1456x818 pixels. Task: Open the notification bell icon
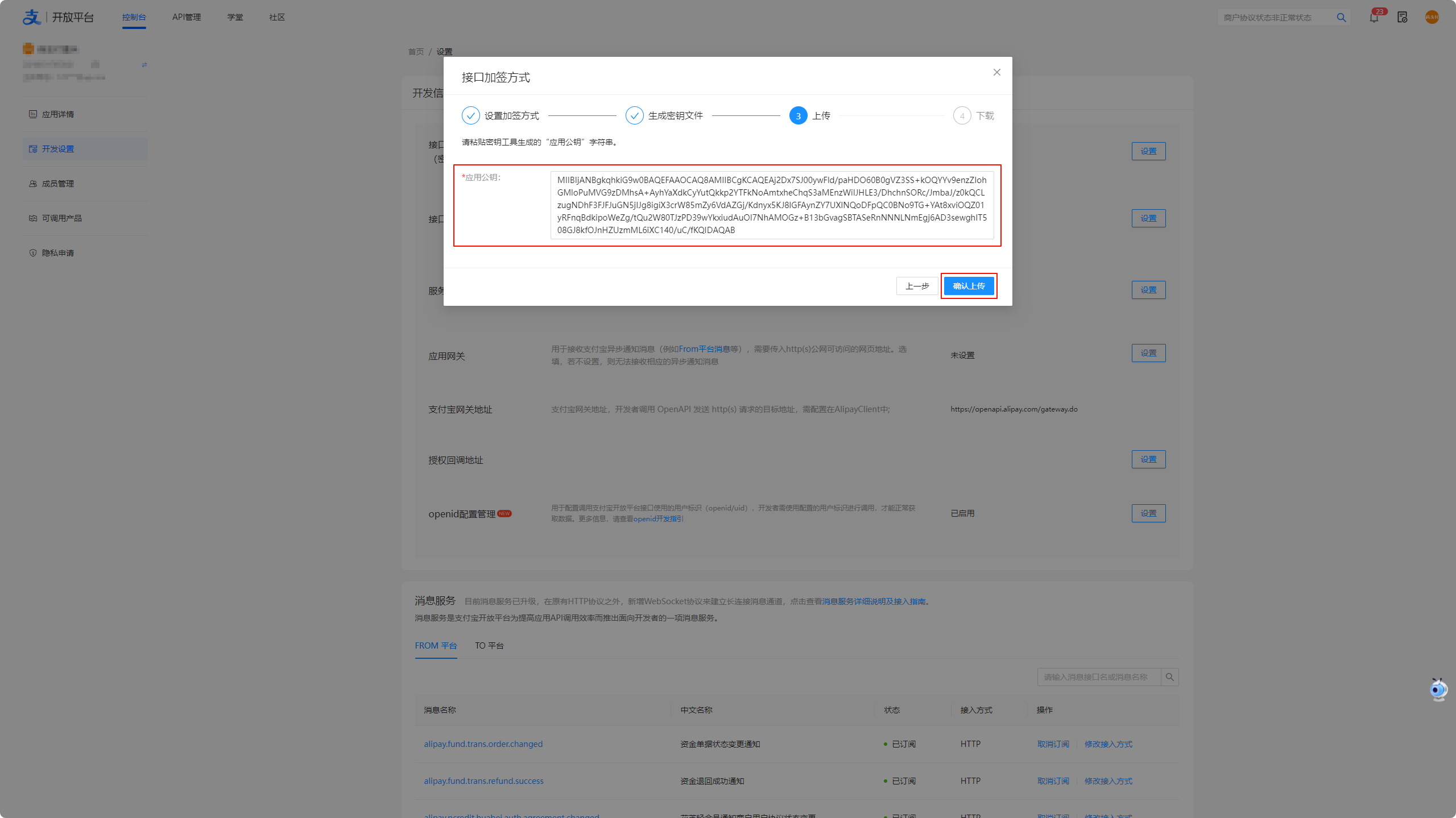1374,18
